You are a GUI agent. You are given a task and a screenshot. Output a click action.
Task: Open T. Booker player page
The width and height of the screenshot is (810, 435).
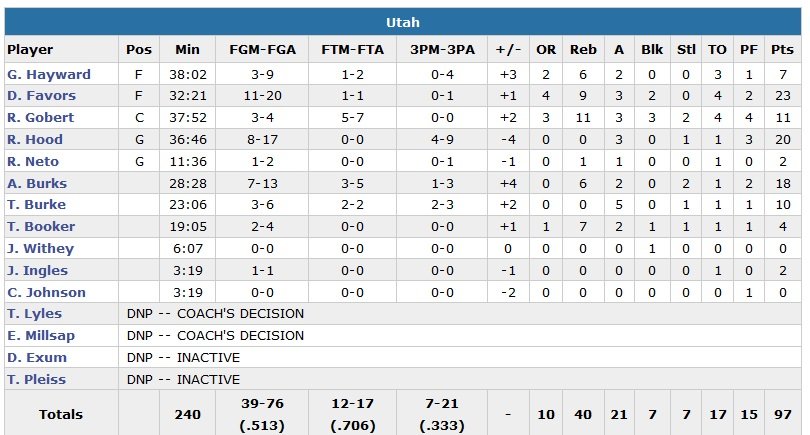click(x=41, y=227)
